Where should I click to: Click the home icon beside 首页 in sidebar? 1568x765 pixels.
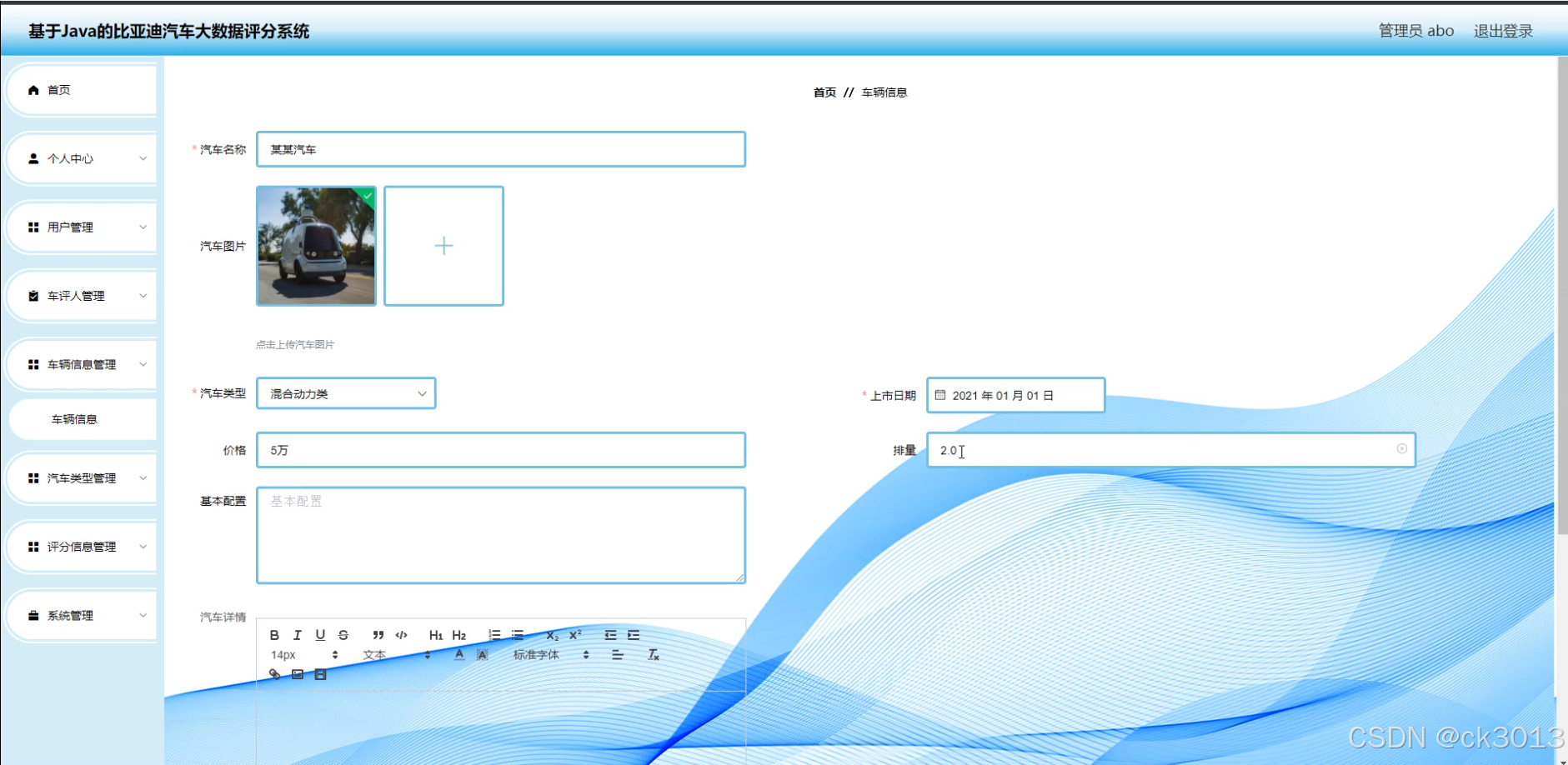33,90
